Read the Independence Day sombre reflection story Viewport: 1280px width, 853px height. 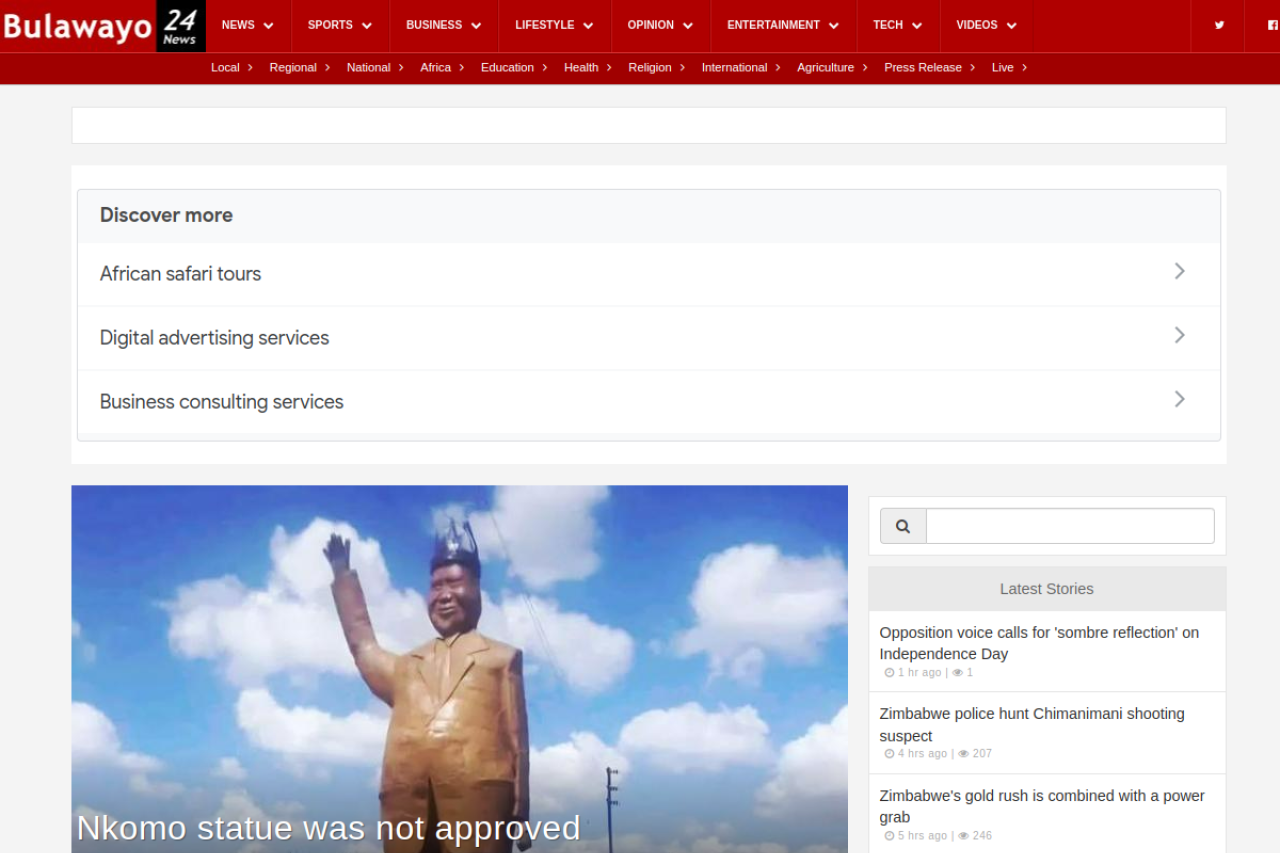coord(1038,643)
